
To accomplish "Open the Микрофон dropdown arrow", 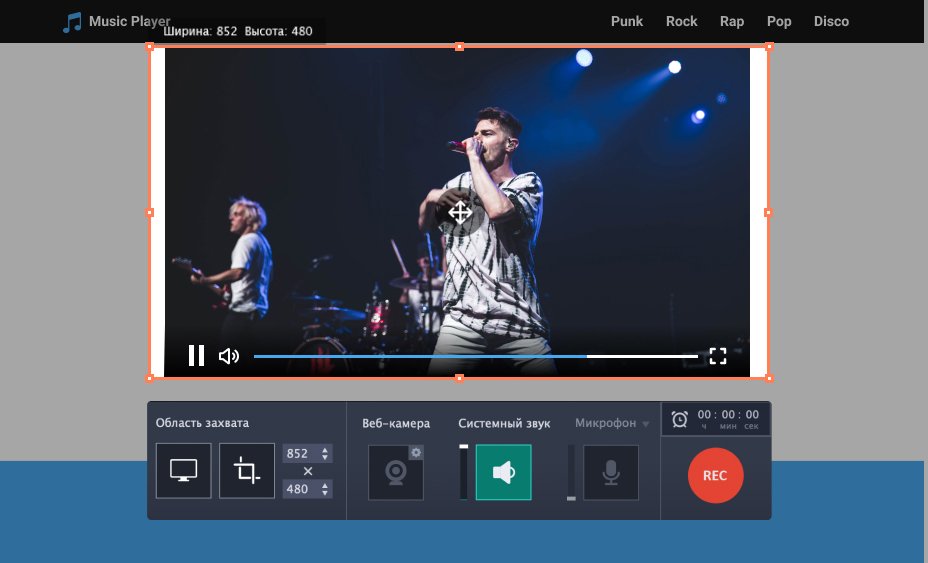I will (646, 424).
